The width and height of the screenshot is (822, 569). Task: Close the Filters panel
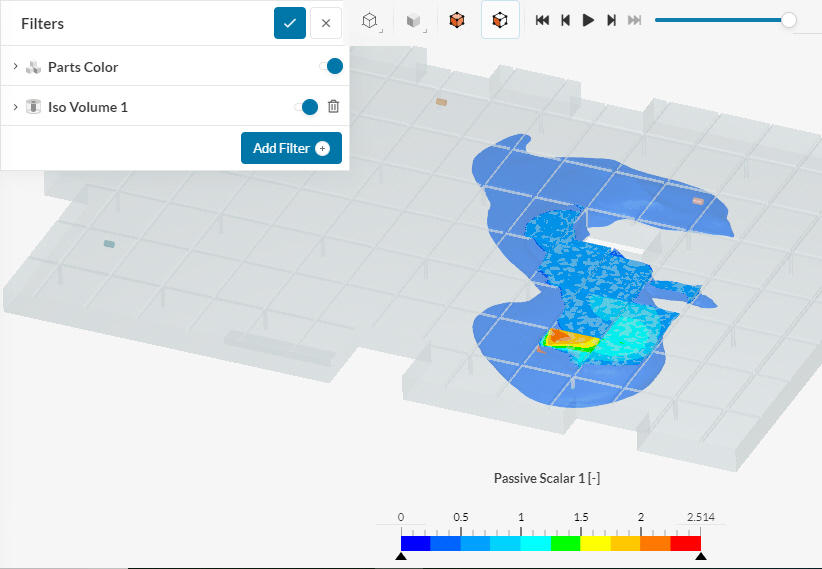click(x=325, y=23)
